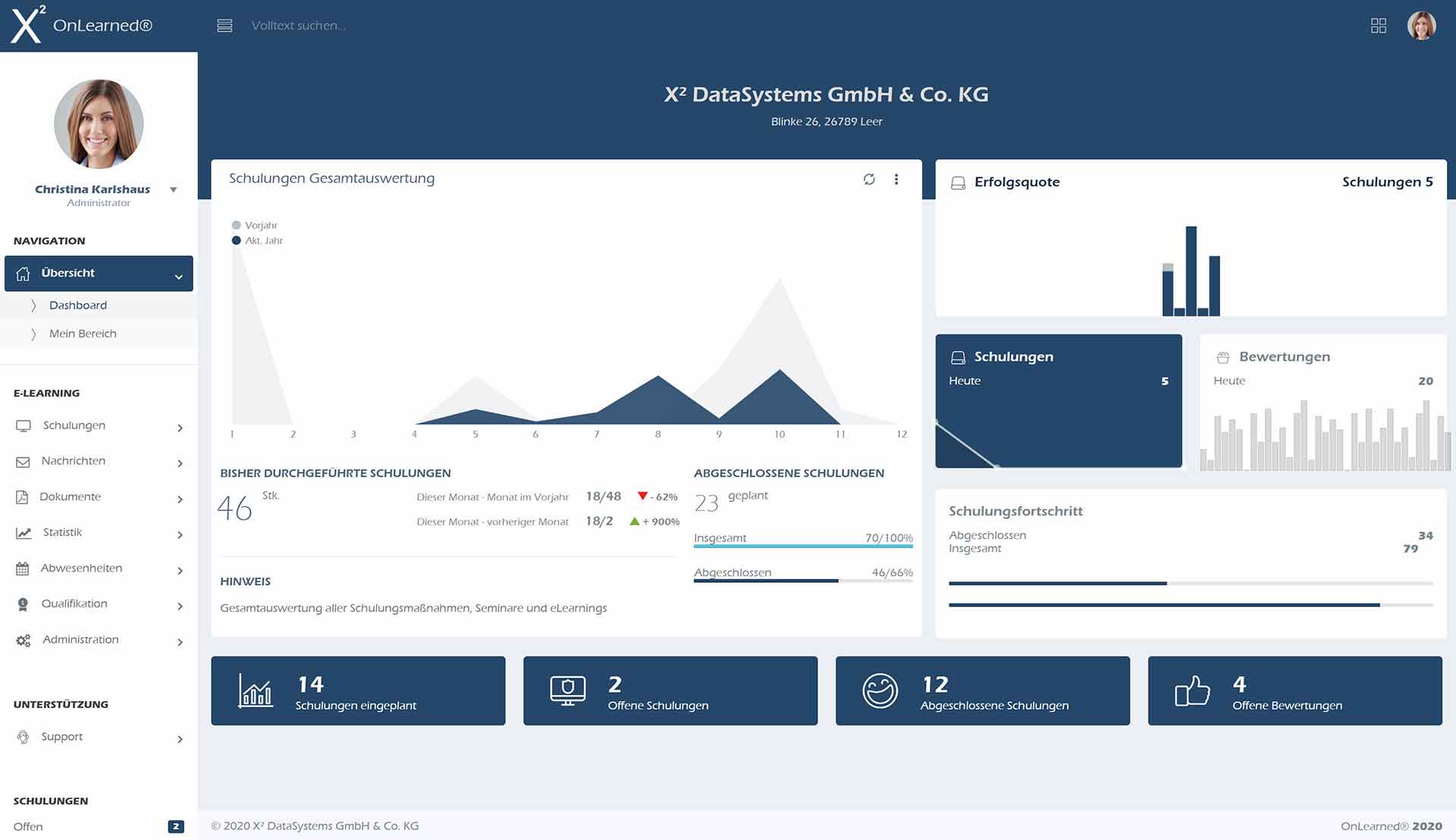Click the X² OnLearned logo
The image size is (1456, 840).
pyautogui.click(x=82, y=24)
